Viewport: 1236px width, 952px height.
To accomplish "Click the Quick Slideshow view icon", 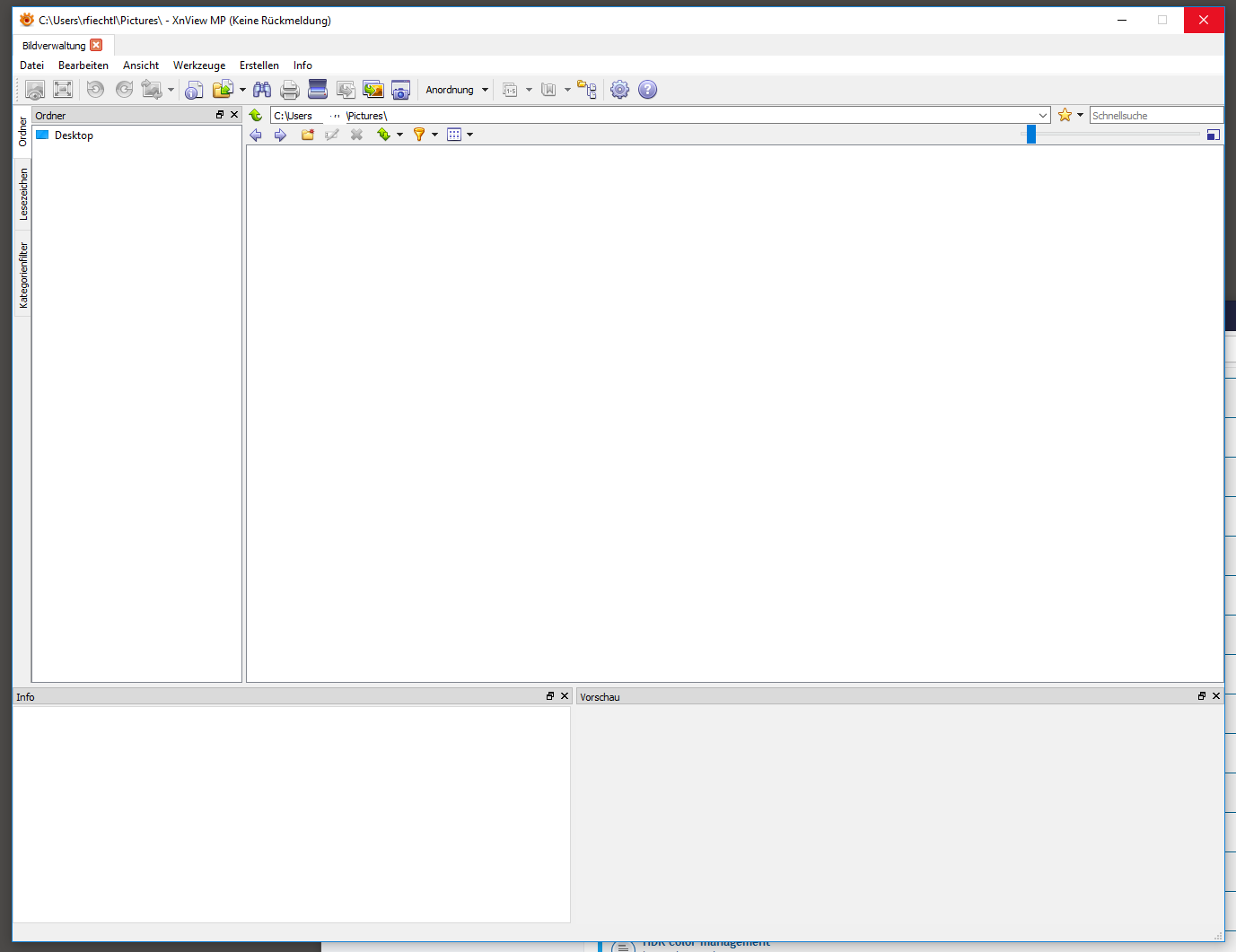I will pos(35,90).
